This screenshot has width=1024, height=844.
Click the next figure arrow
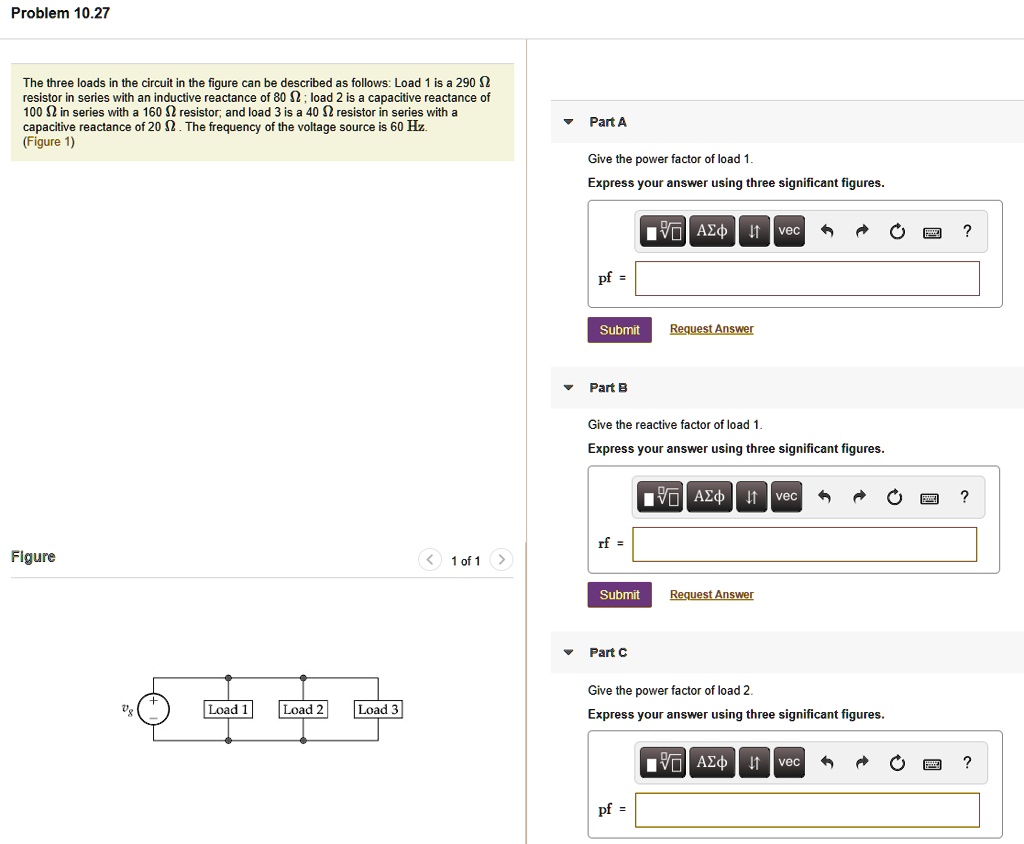(501, 560)
